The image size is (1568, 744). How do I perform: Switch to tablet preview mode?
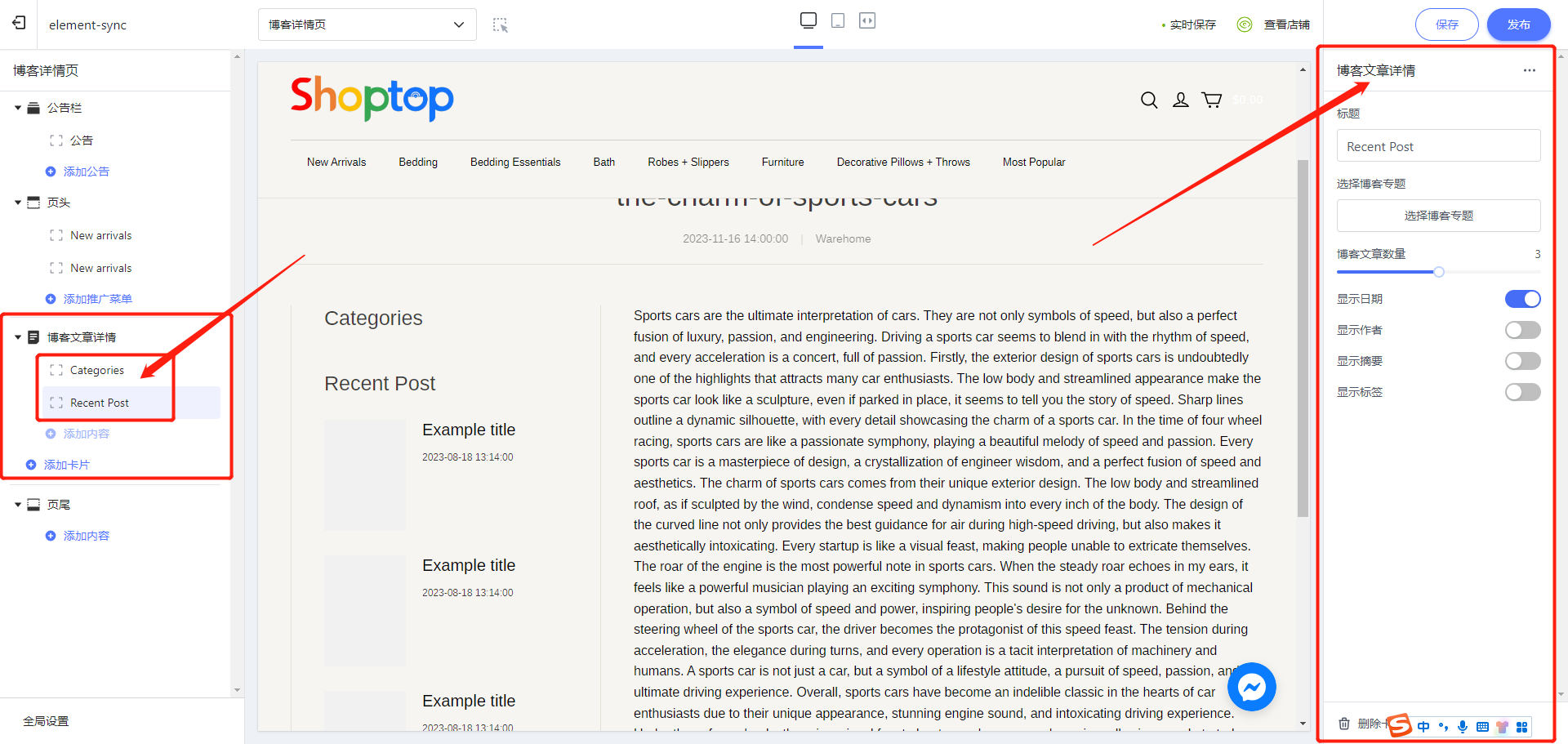(x=838, y=20)
